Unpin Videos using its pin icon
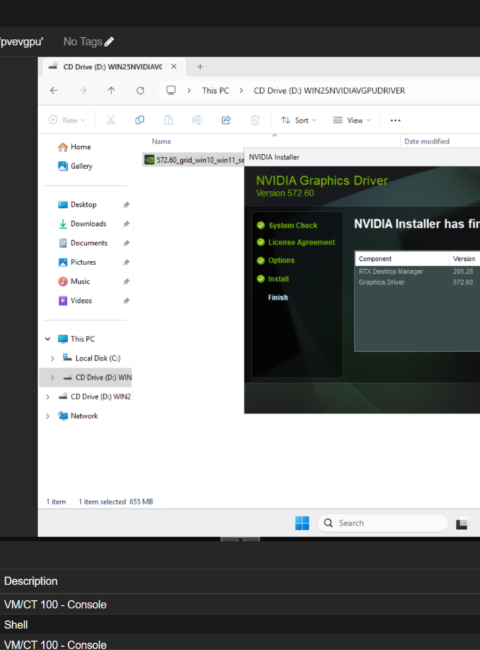The width and height of the screenshot is (480, 650). (126, 301)
